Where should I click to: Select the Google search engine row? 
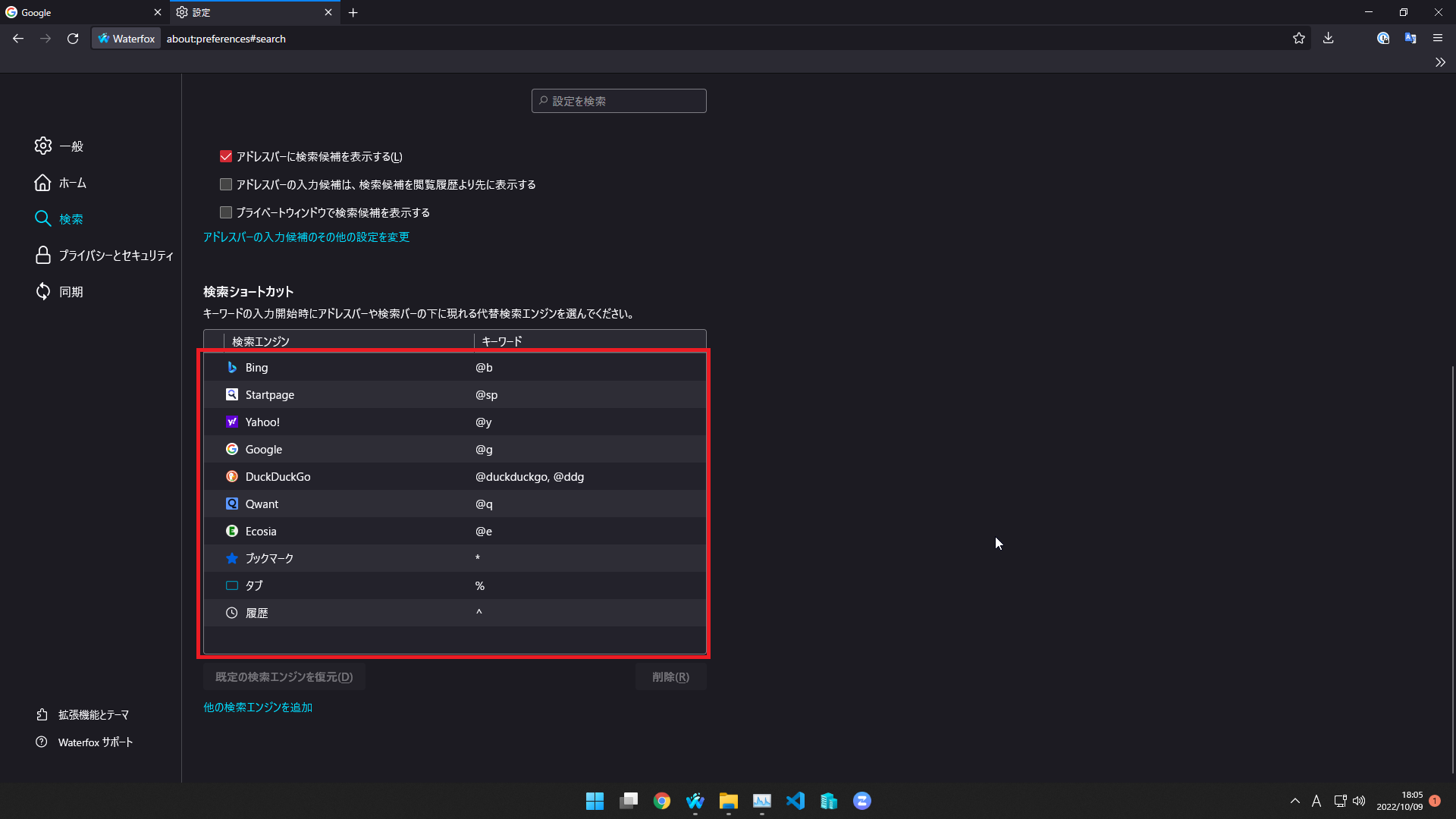(455, 449)
